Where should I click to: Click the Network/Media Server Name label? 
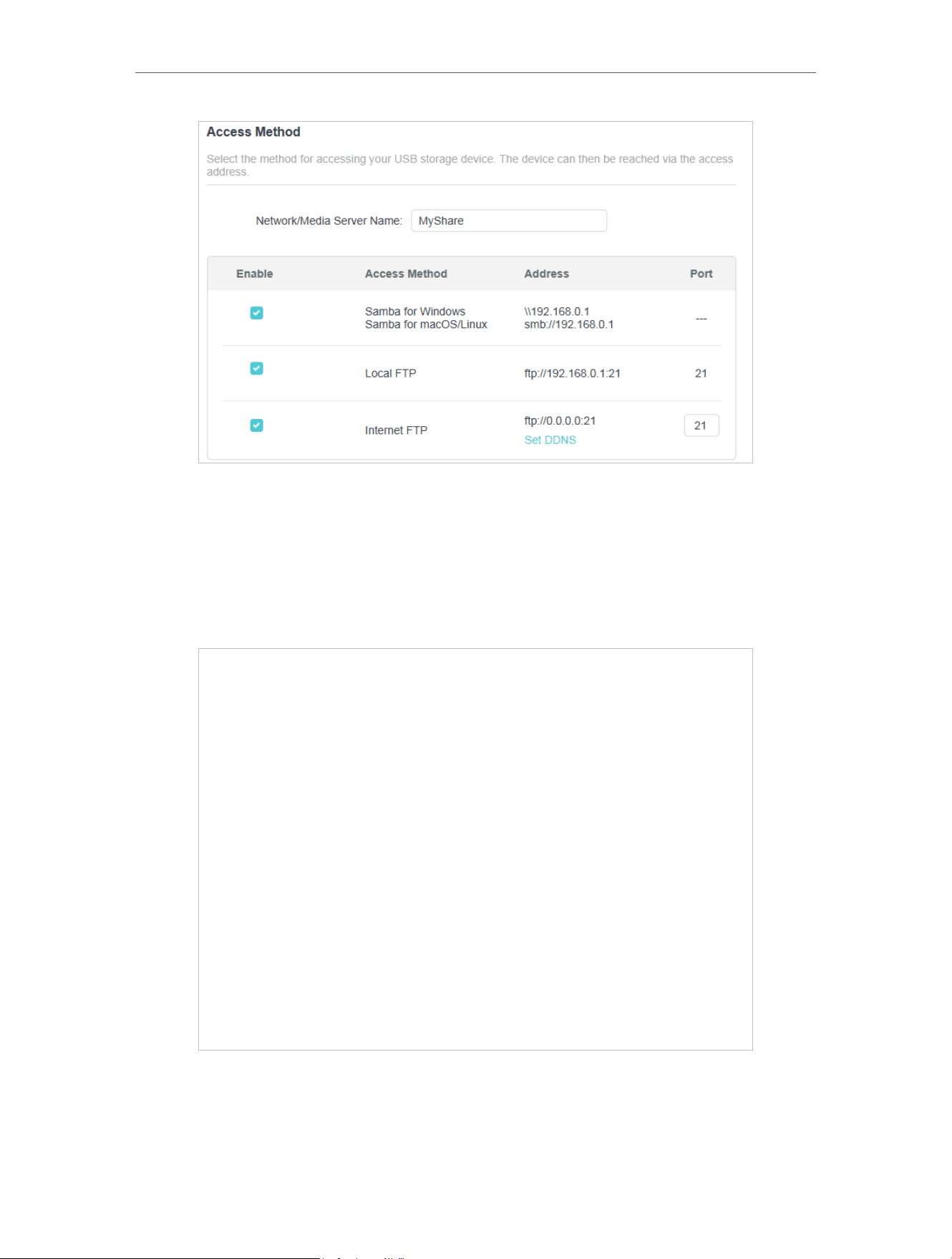coord(329,221)
